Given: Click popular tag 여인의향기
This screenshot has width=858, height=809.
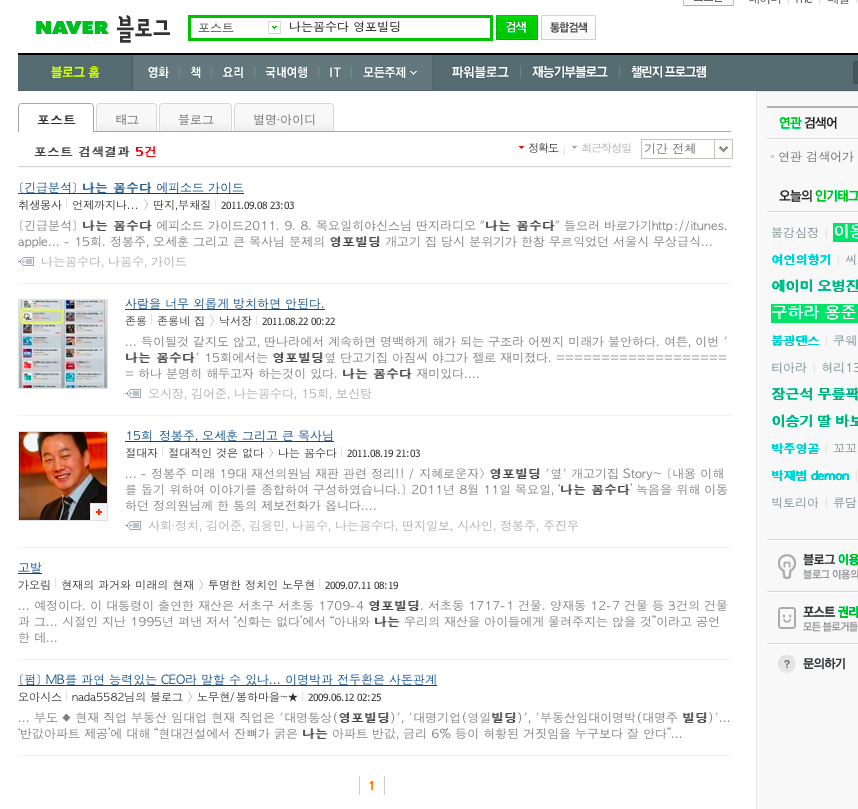Looking at the screenshot, I should click(801, 259).
